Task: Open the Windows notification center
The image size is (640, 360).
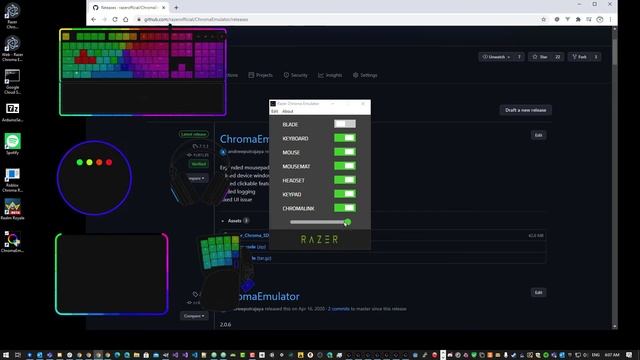Action: click(629, 355)
